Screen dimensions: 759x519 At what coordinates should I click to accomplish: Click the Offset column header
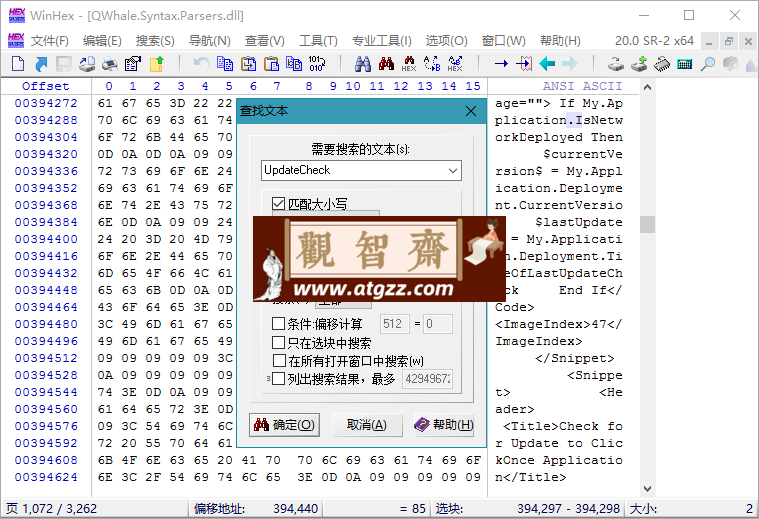[46, 86]
